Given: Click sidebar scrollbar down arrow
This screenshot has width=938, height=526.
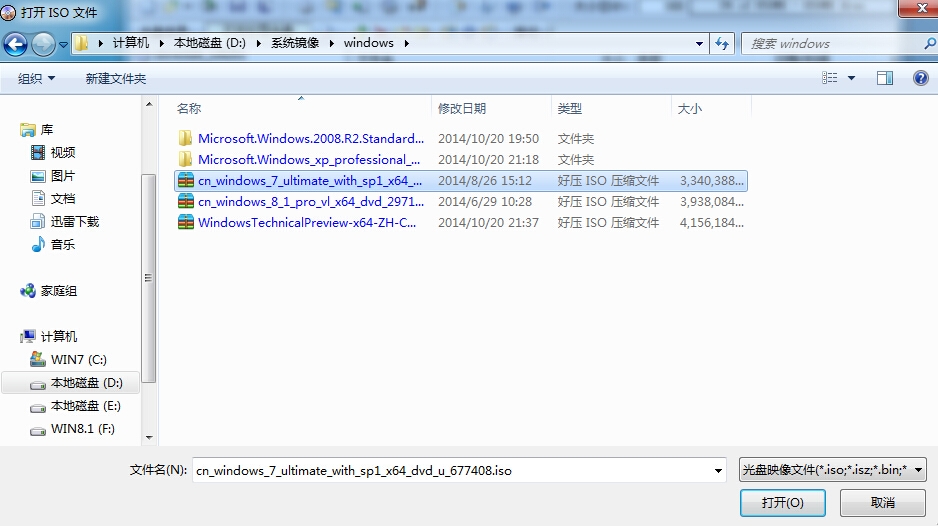Looking at the screenshot, I should pos(149,438).
